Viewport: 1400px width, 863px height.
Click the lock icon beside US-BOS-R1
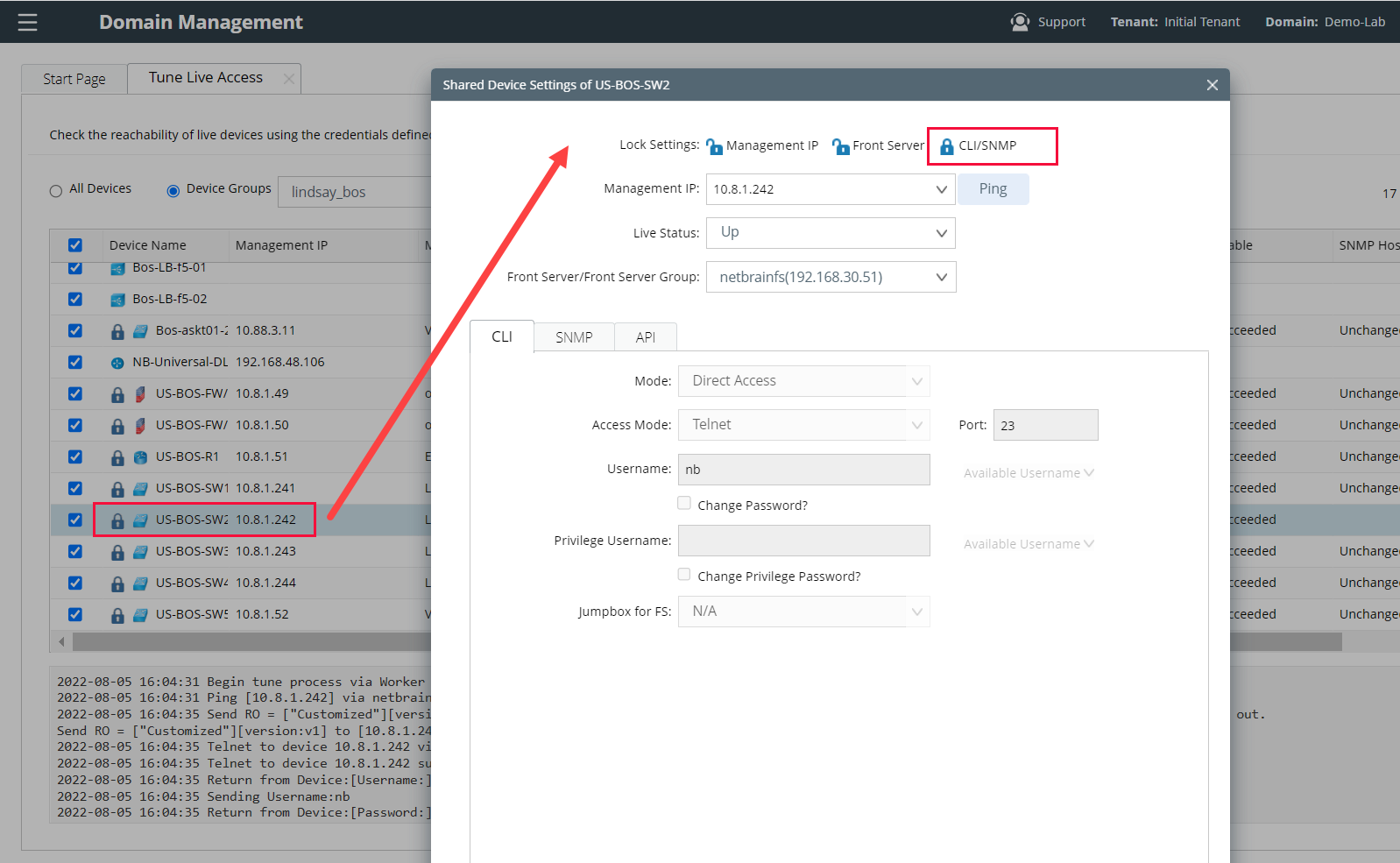coord(117,457)
